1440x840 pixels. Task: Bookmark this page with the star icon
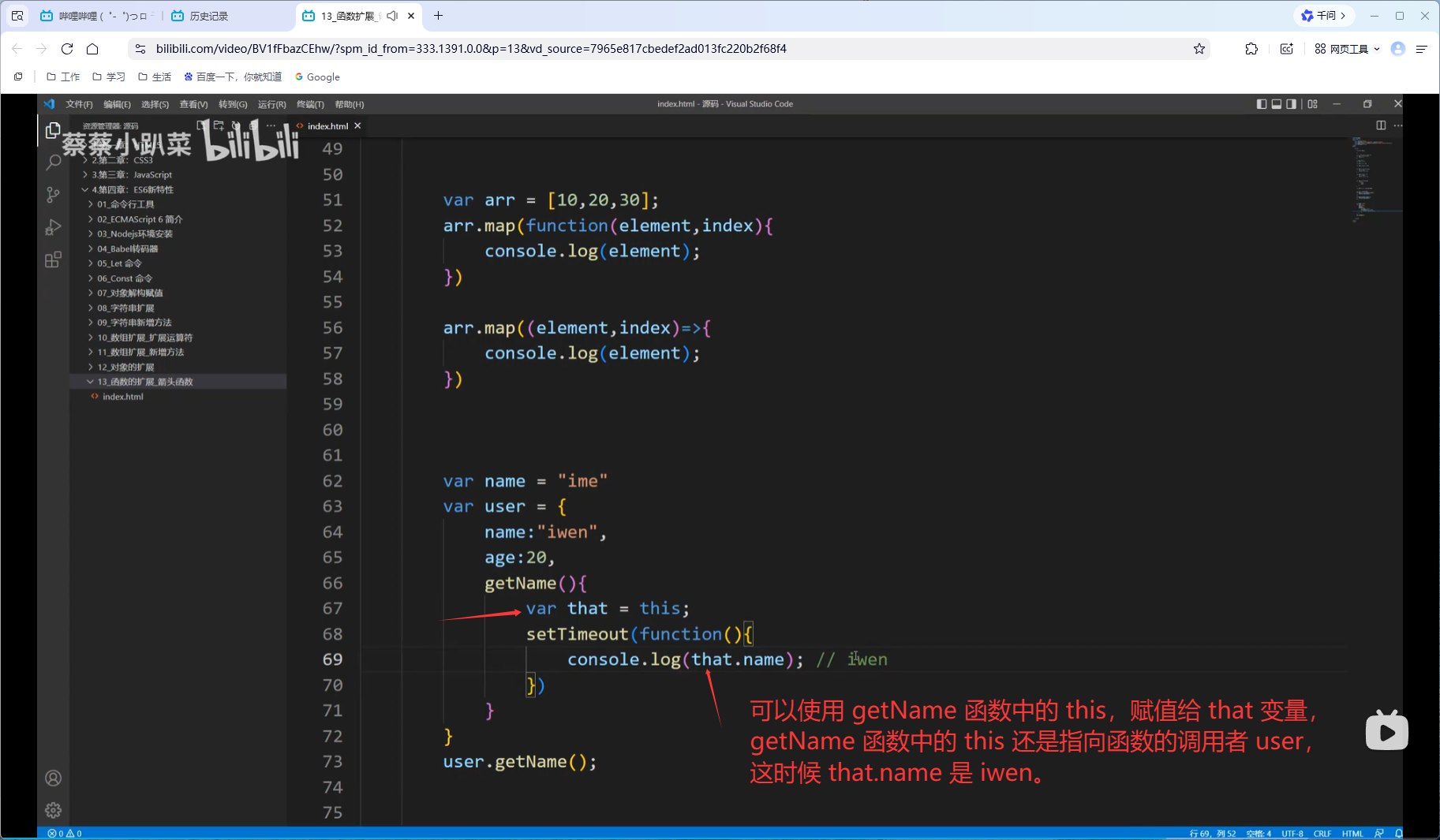[x=1199, y=49]
